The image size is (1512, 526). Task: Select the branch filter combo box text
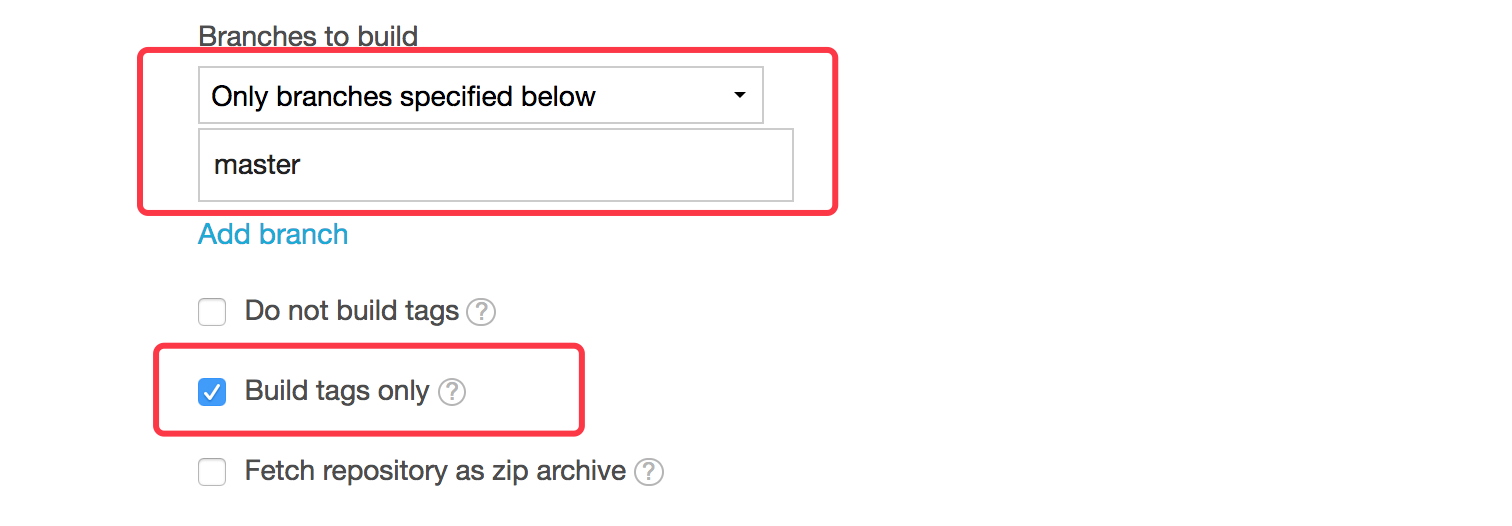[x=404, y=97]
